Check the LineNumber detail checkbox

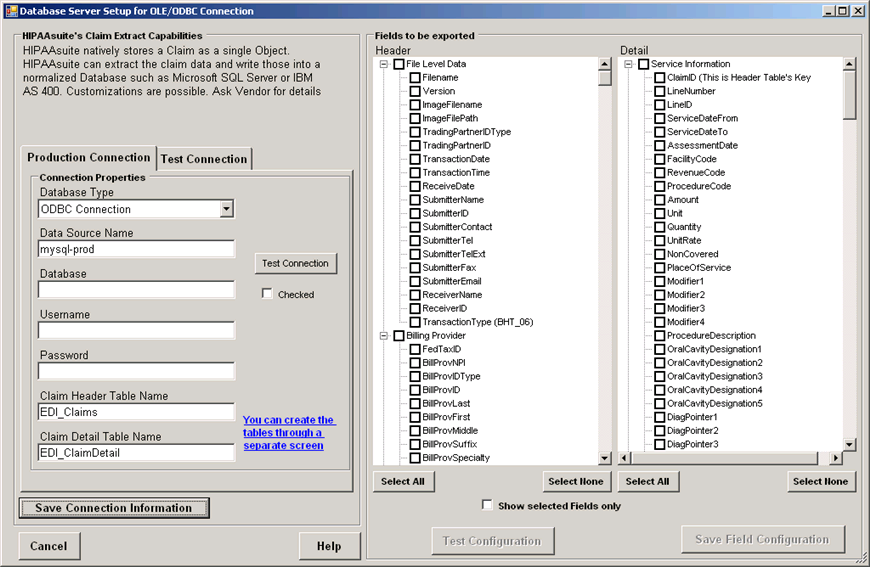point(659,91)
